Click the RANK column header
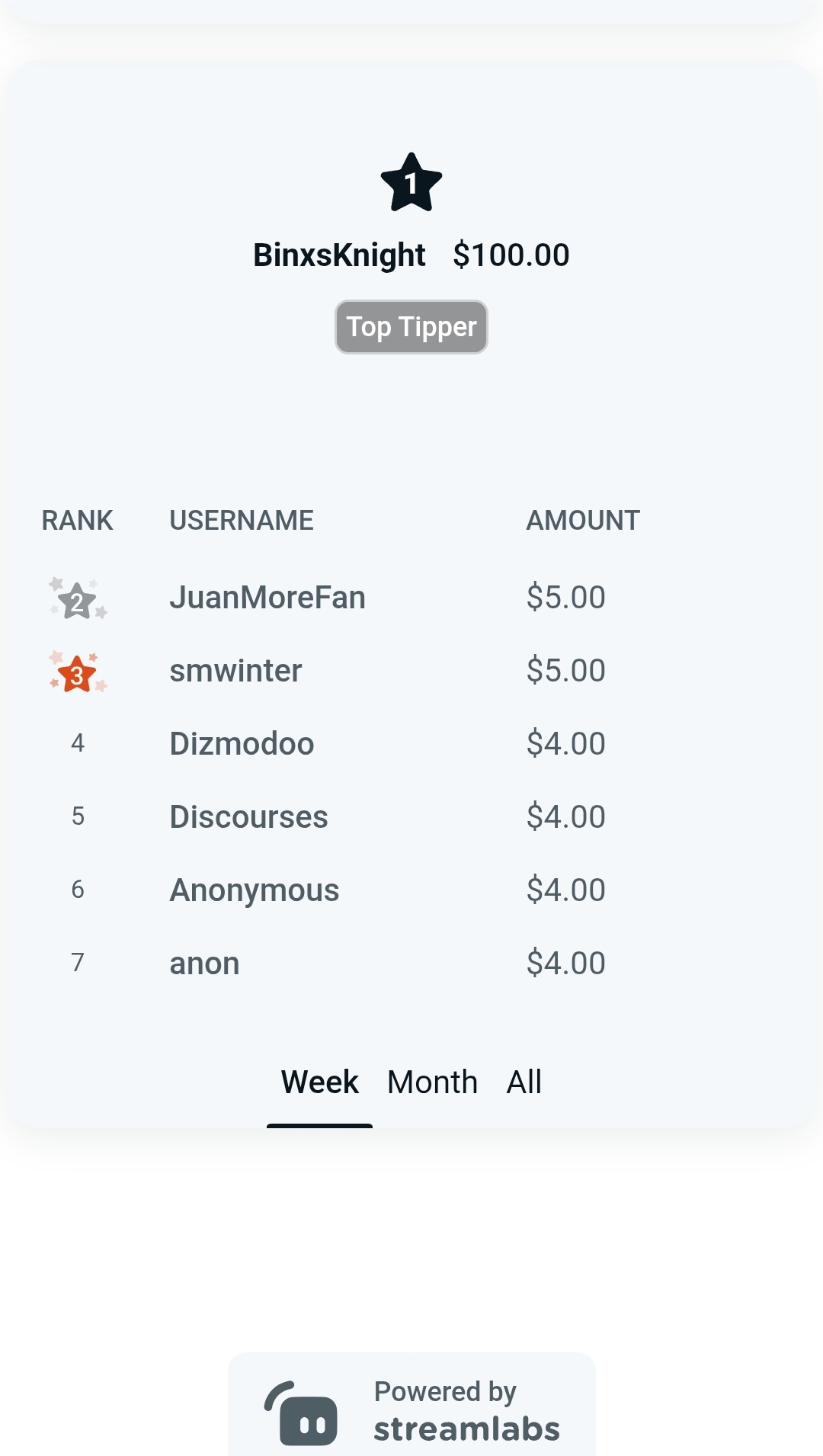Screen dimensions: 823x1456 pyautogui.click(x=77, y=521)
